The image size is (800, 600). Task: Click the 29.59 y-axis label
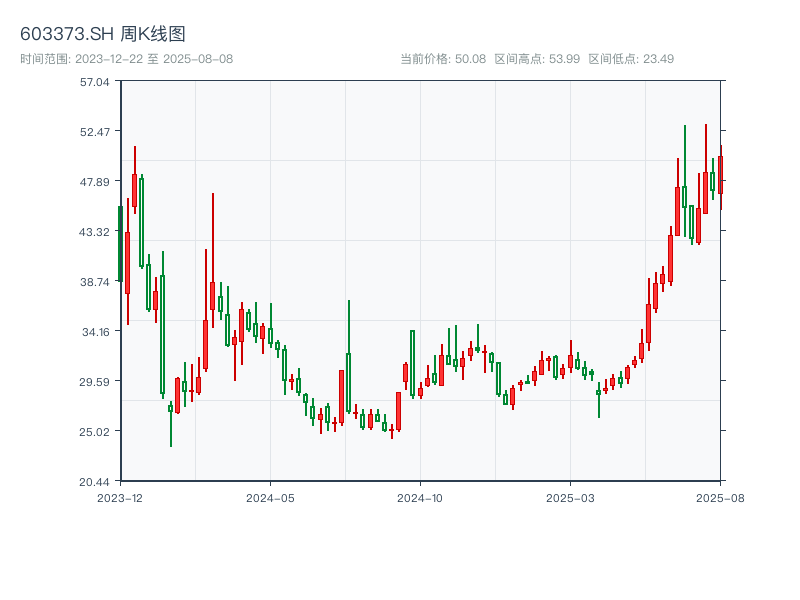94,382
